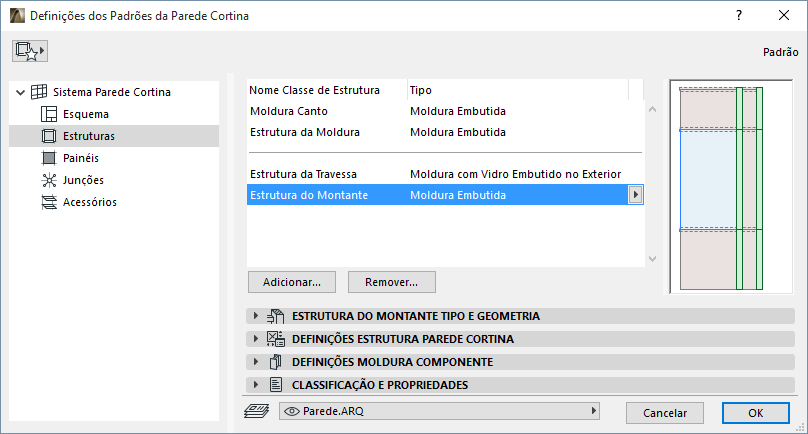The height and width of the screenshot is (434, 808).
Task: Select the Estrutura da Moldura row
Action: tap(445, 132)
